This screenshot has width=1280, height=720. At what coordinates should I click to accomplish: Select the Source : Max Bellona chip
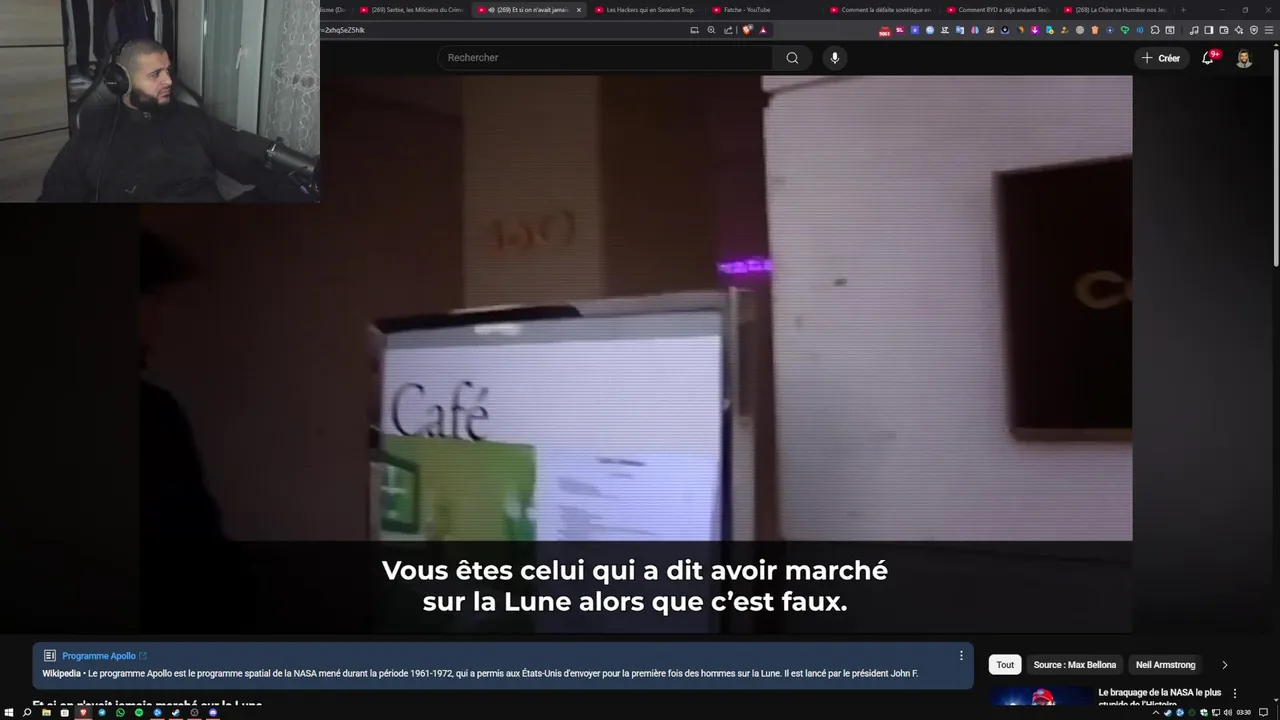(1075, 665)
